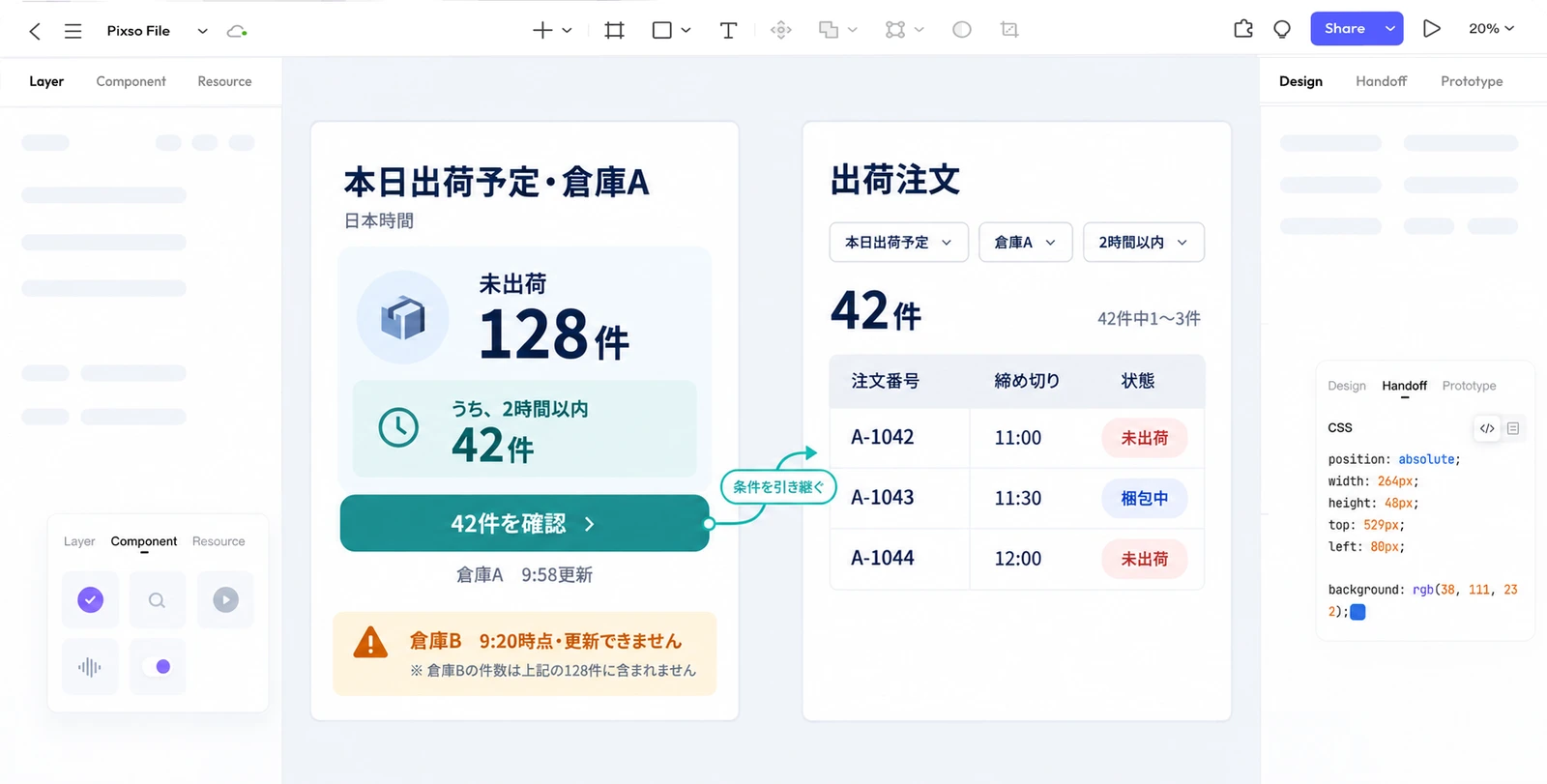Select the Text tool
The height and width of the screenshot is (784, 1547).
(728, 30)
